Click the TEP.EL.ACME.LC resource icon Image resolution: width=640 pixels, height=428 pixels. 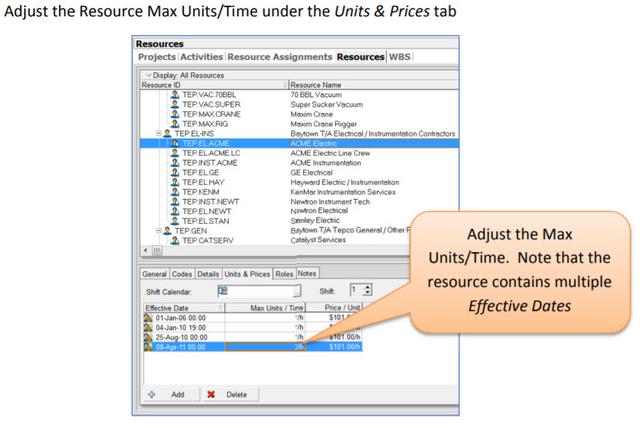tap(175, 153)
